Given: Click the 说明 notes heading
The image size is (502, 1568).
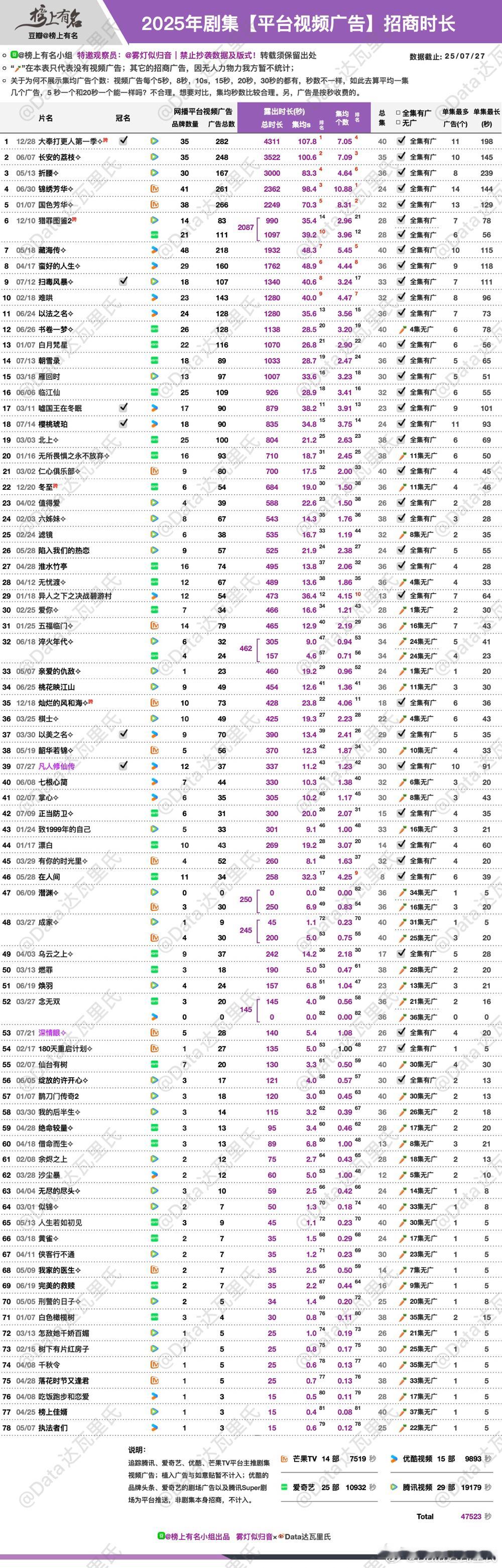Looking at the screenshot, I should (137, 1450).
